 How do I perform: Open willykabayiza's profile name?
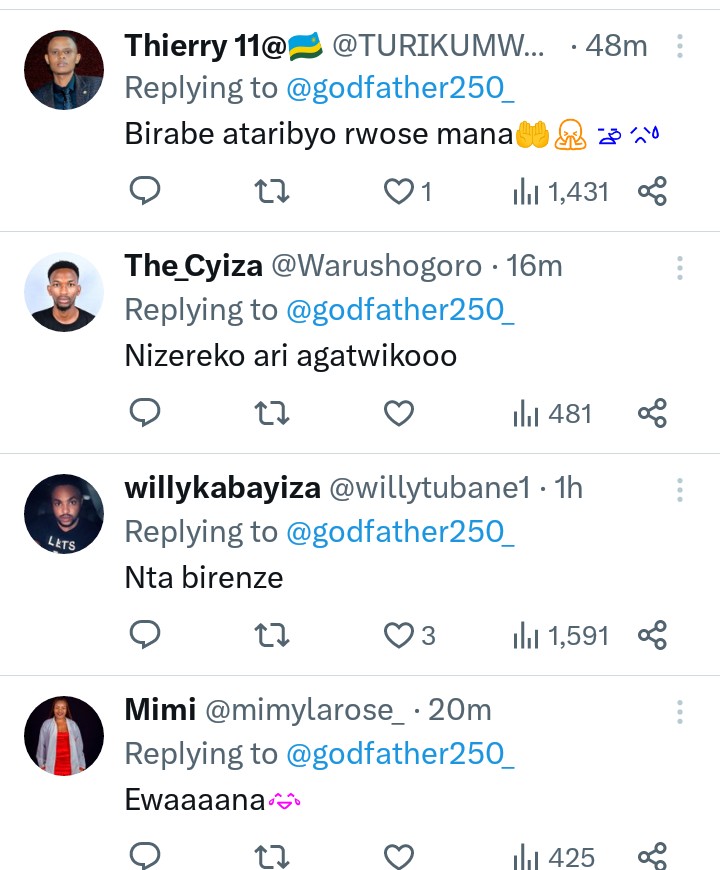[222, 488]
